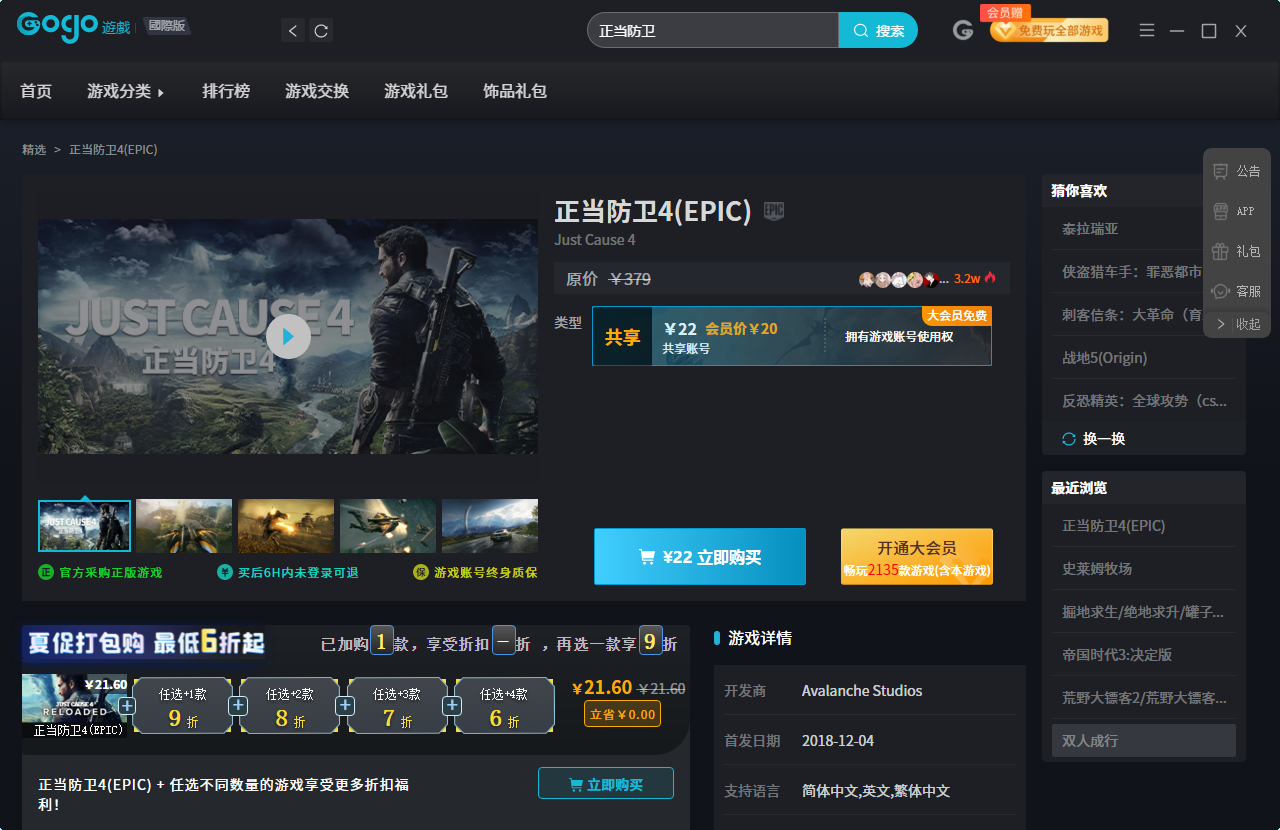Select the first Just Cause 4 cover thumbnail
This screenshot has width=1280, height=830.
[x=84, y=526]
